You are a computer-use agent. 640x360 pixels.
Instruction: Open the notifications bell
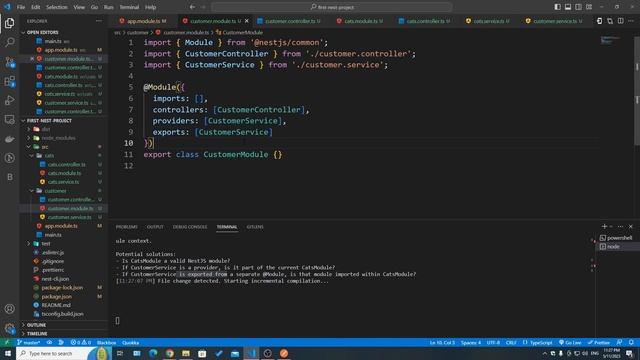pos(631,342)
